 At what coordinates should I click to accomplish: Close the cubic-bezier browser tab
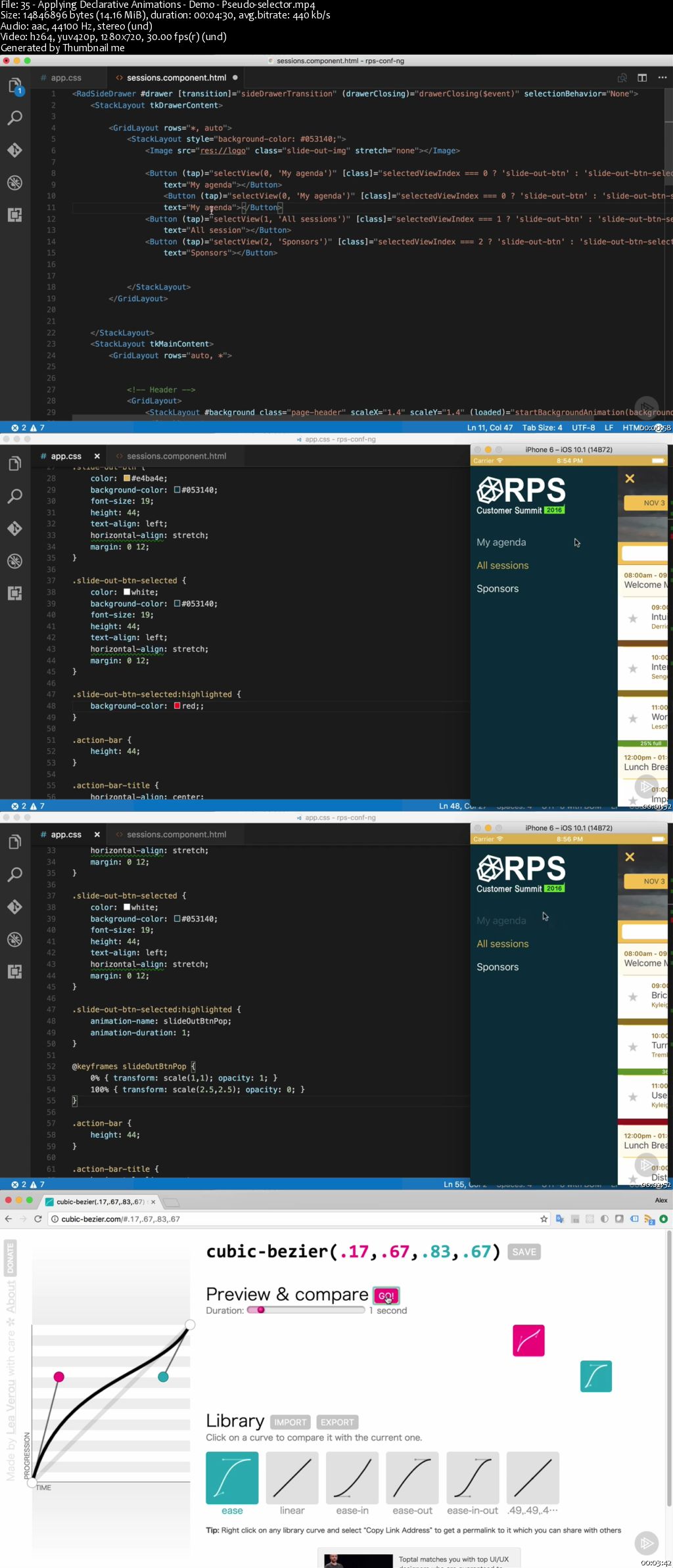click(153, 1201)
